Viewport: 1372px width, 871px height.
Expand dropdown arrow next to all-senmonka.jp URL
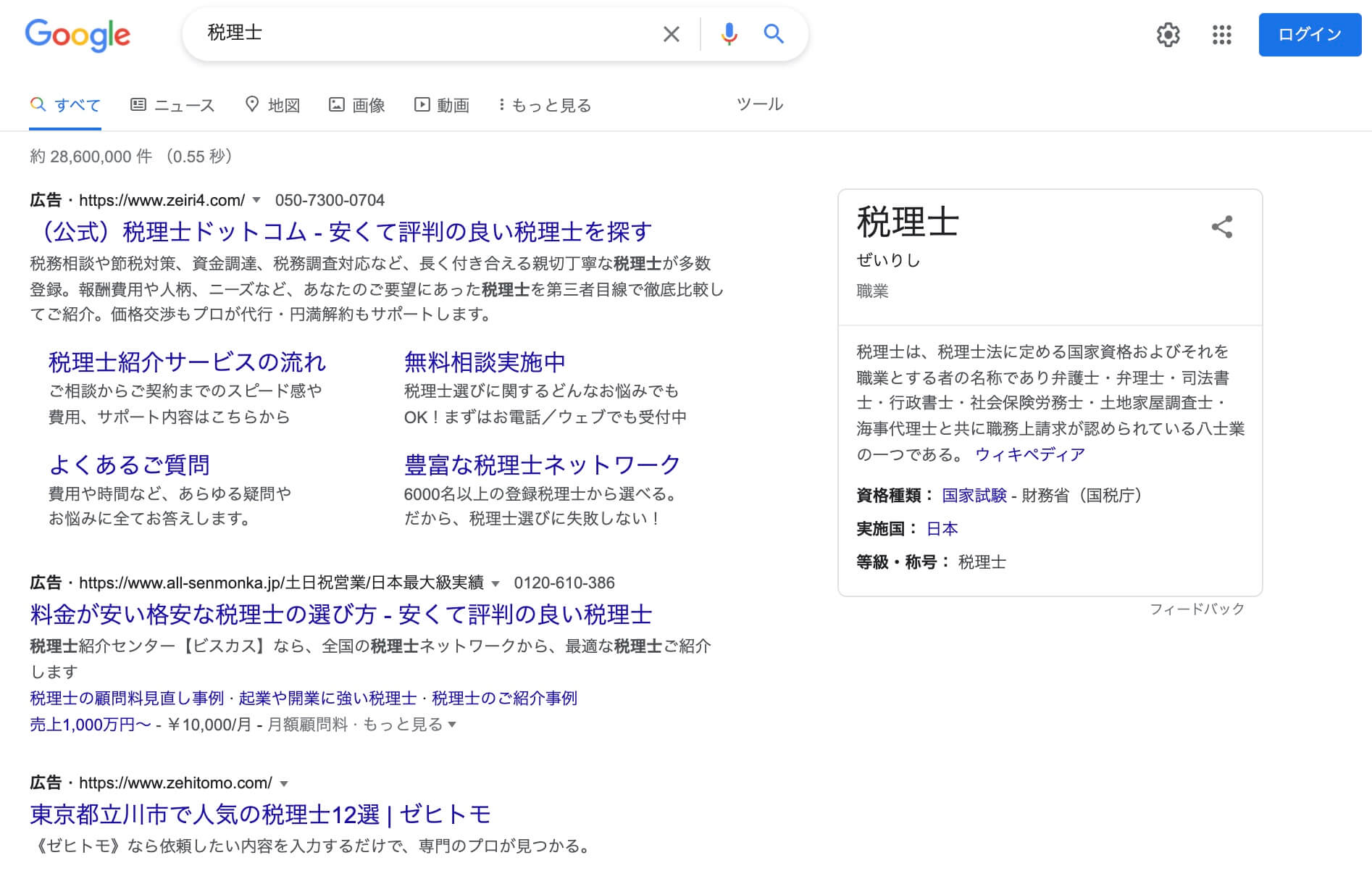click(x=495, y=583)
